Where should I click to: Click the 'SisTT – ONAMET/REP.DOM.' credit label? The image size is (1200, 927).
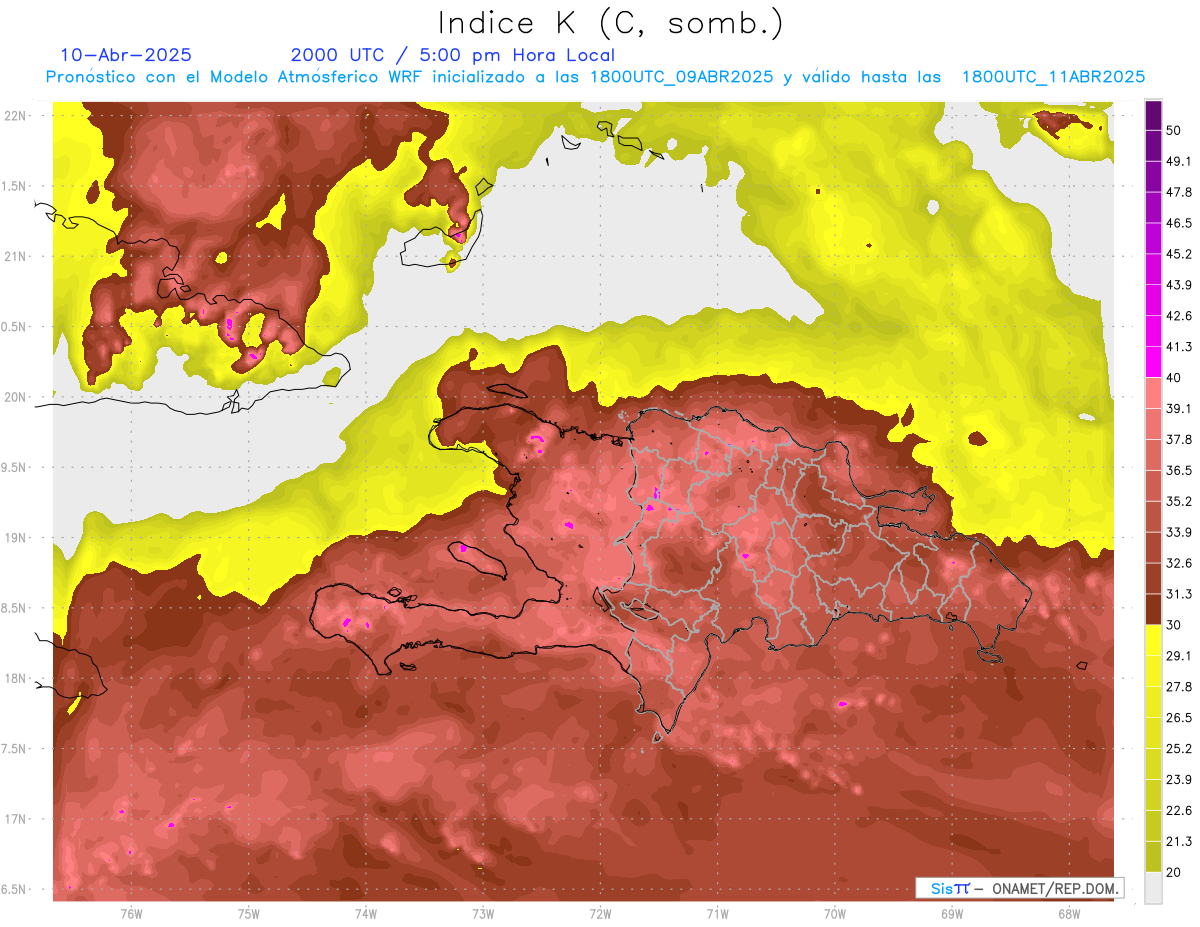point(1020,888)
